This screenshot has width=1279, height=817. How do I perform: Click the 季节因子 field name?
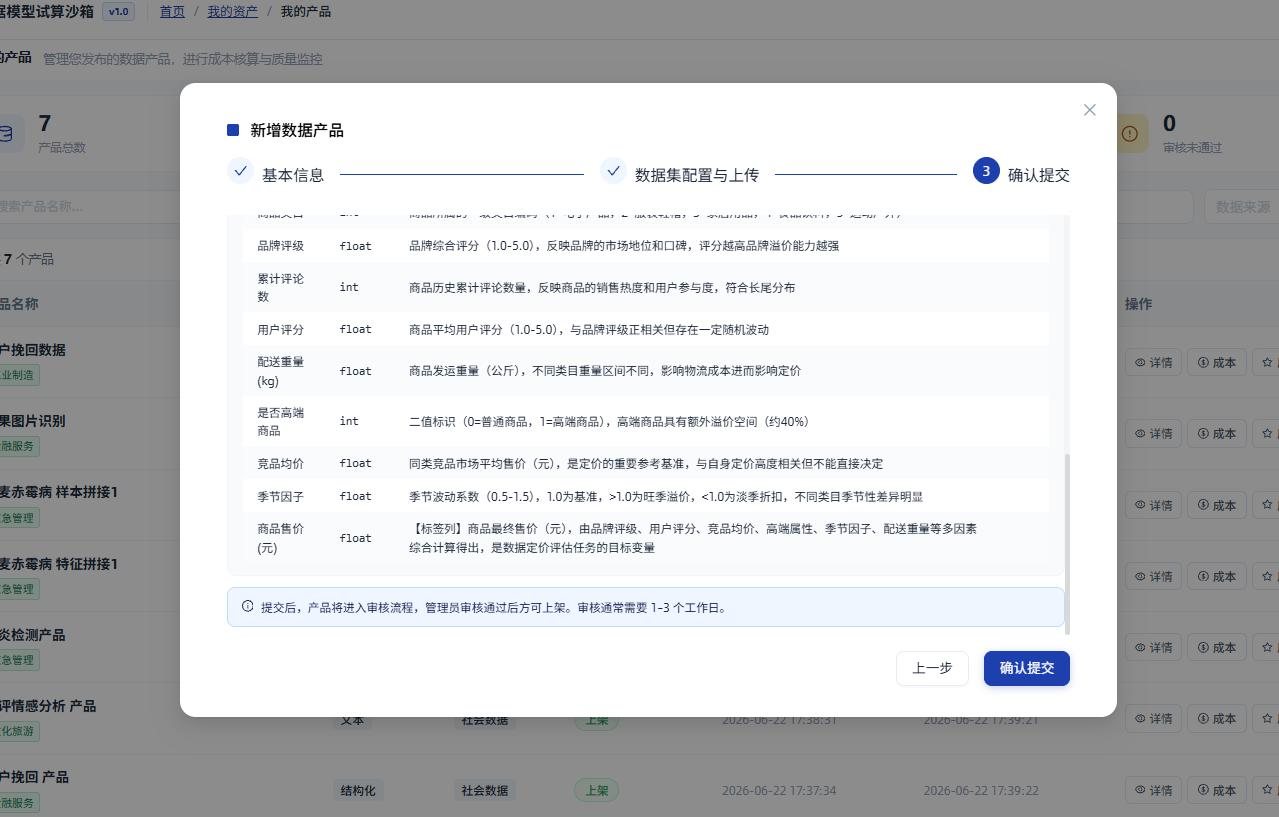[281, 496]
